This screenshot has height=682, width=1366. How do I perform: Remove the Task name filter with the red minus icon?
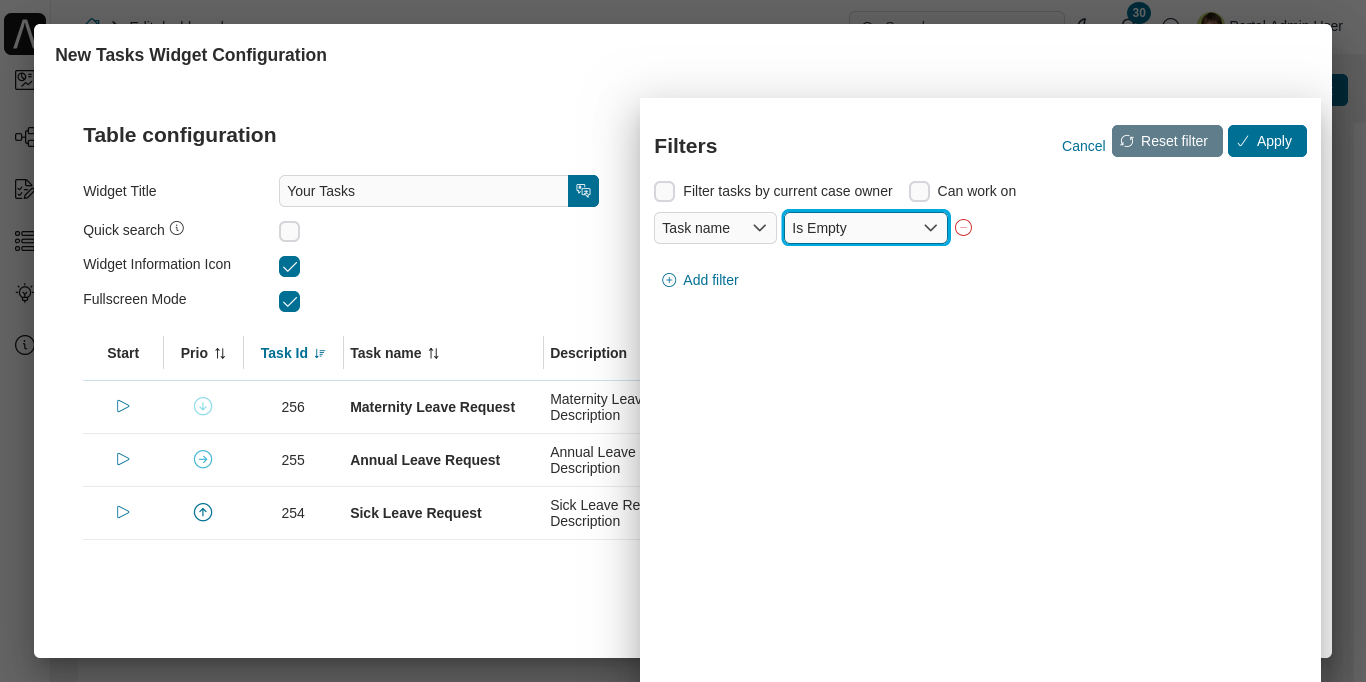click(963, 227)
